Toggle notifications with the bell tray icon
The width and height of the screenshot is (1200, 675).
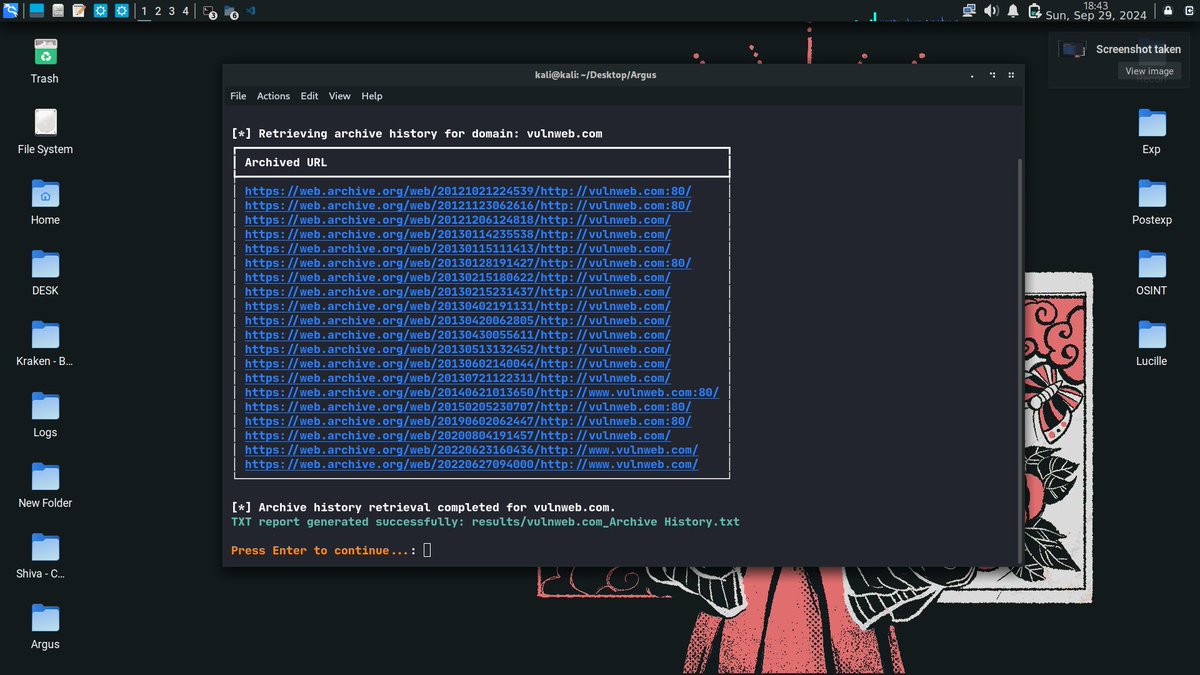(x=1013, y=11)
